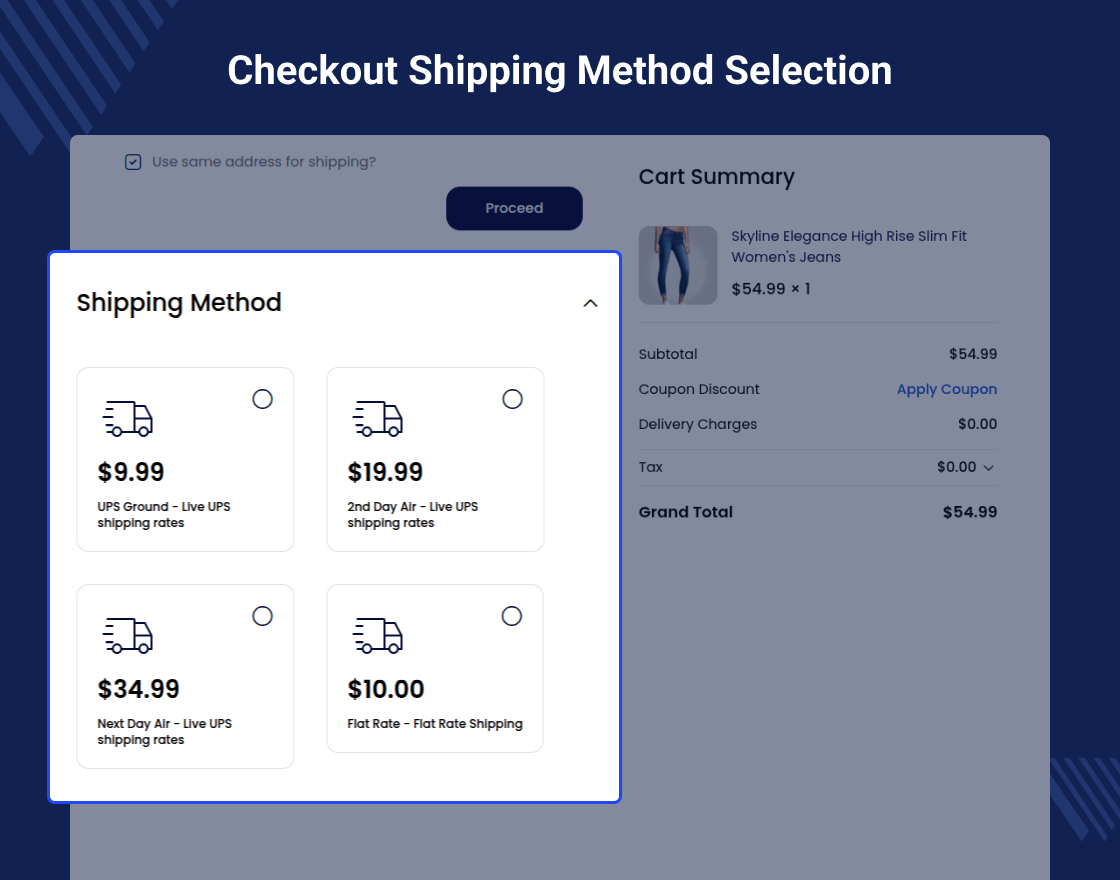Click the truck icon on 2nd Day Air card

378,419
